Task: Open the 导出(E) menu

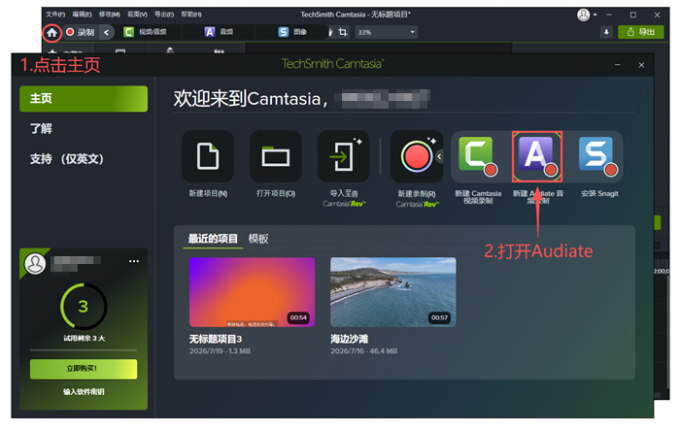Action: point(164,14)
